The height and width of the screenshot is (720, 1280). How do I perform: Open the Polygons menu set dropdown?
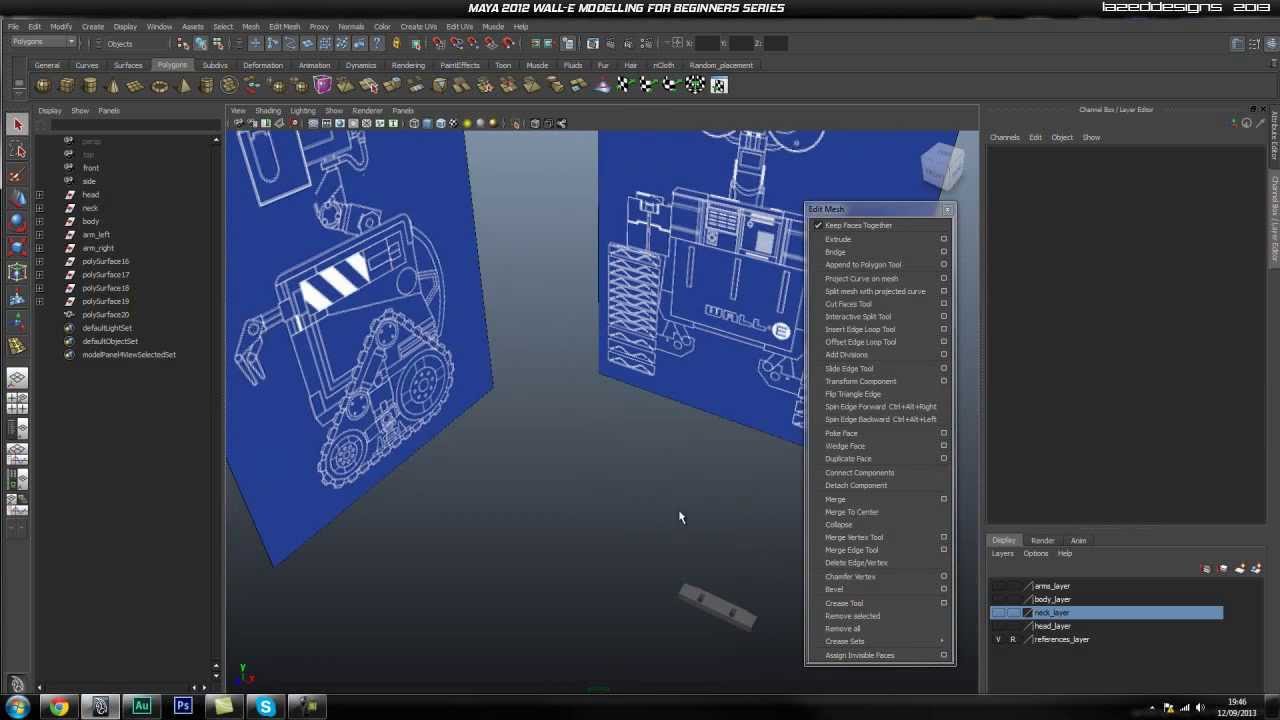click(43, 42)
